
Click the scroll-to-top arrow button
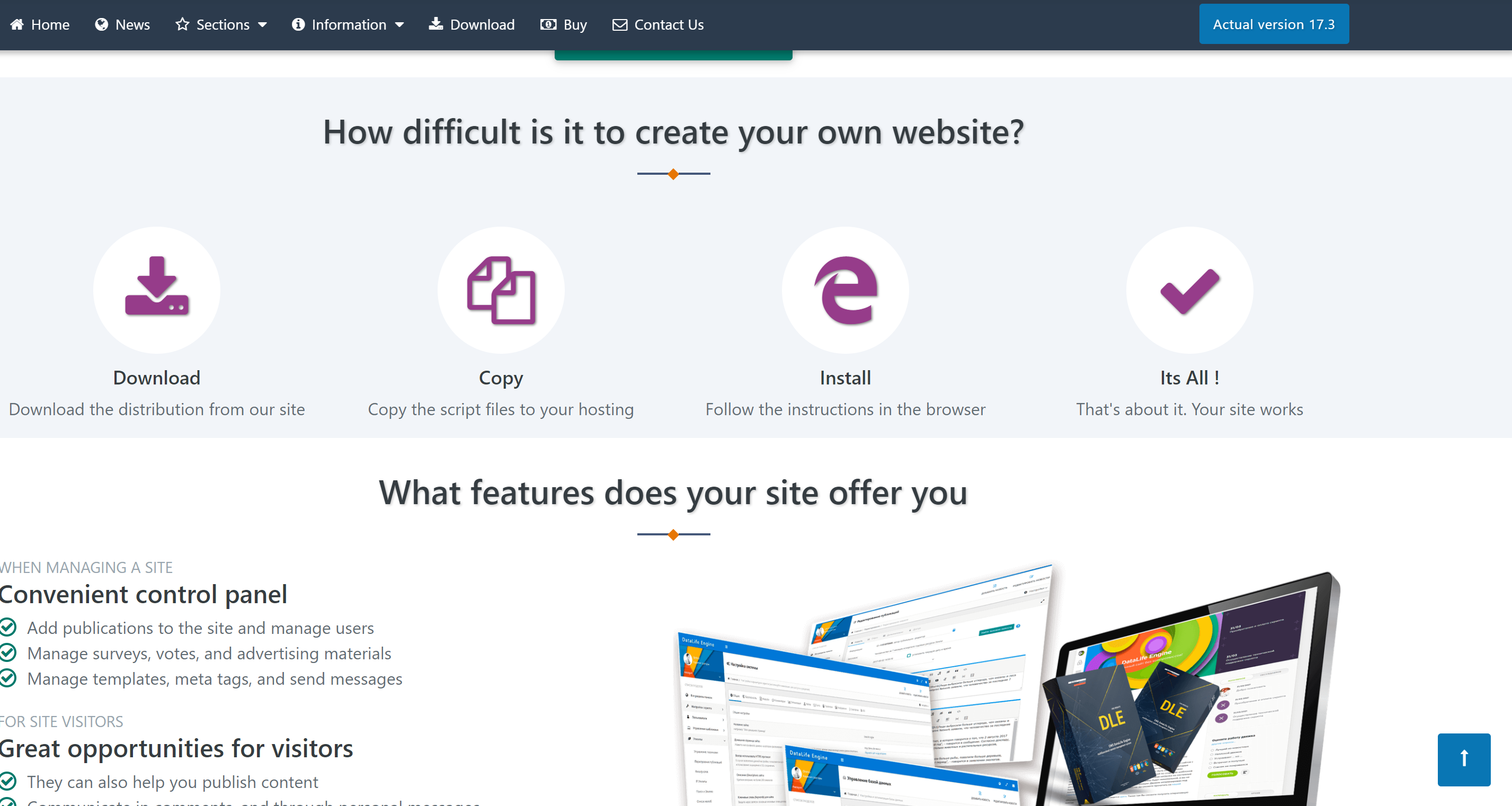(1463, 759)
